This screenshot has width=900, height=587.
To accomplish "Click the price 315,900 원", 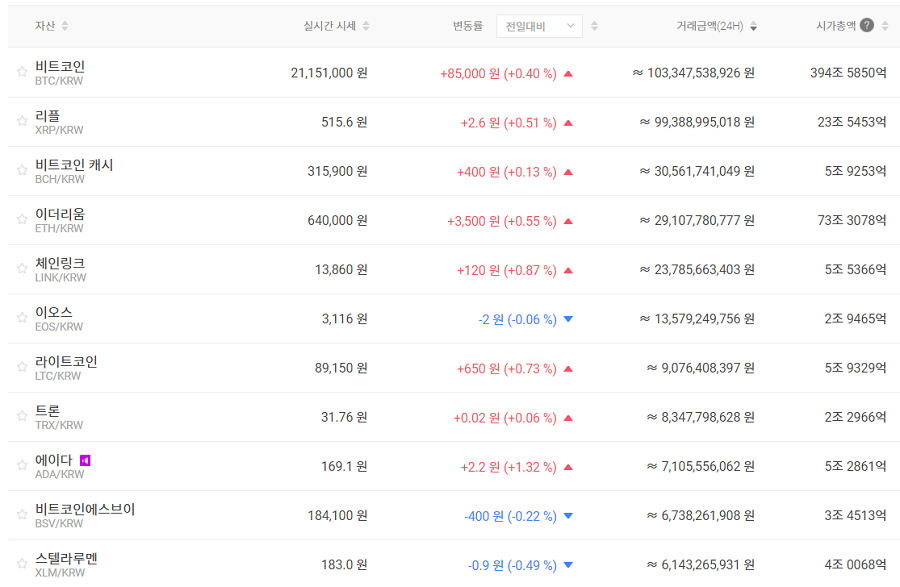I will click(x=338, y=172).
